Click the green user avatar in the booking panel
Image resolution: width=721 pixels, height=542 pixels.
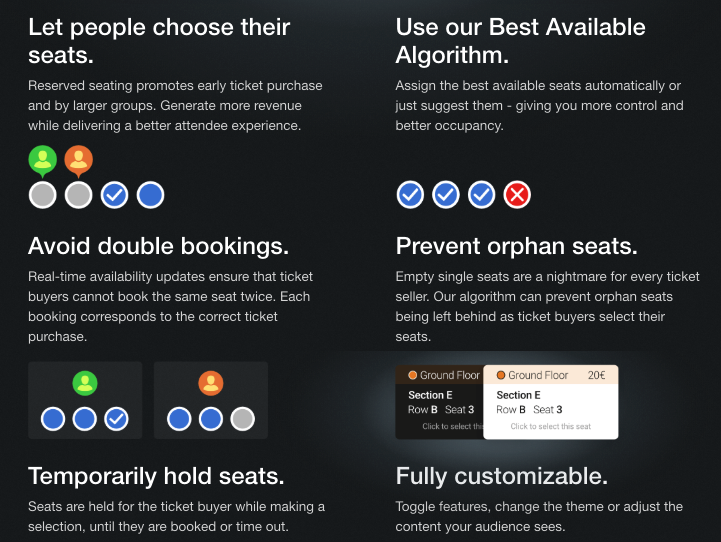click(85, 383)
